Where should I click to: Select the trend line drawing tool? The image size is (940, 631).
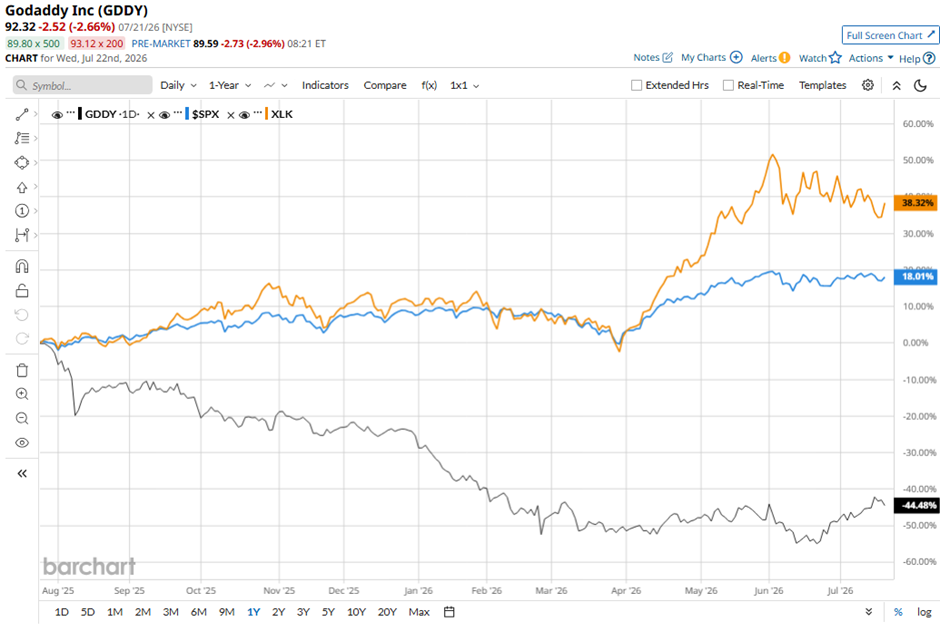pos(22,114)
